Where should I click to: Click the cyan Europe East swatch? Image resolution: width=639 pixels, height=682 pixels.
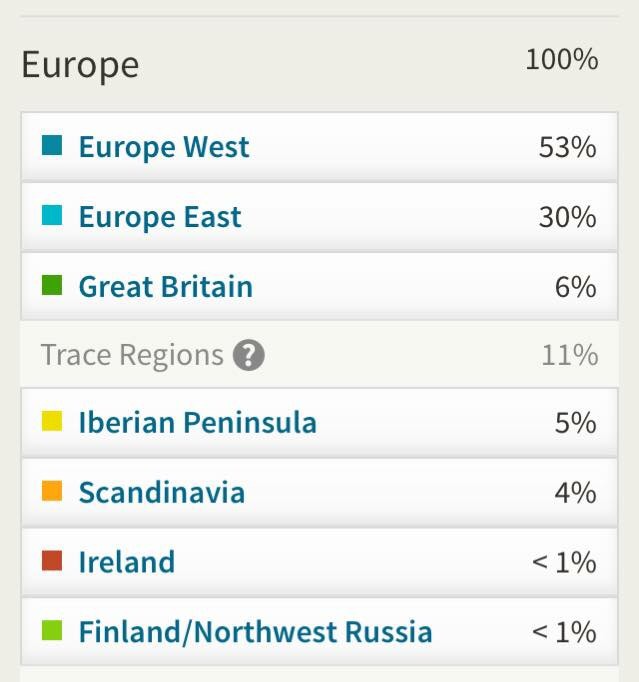tap(52, 216)
